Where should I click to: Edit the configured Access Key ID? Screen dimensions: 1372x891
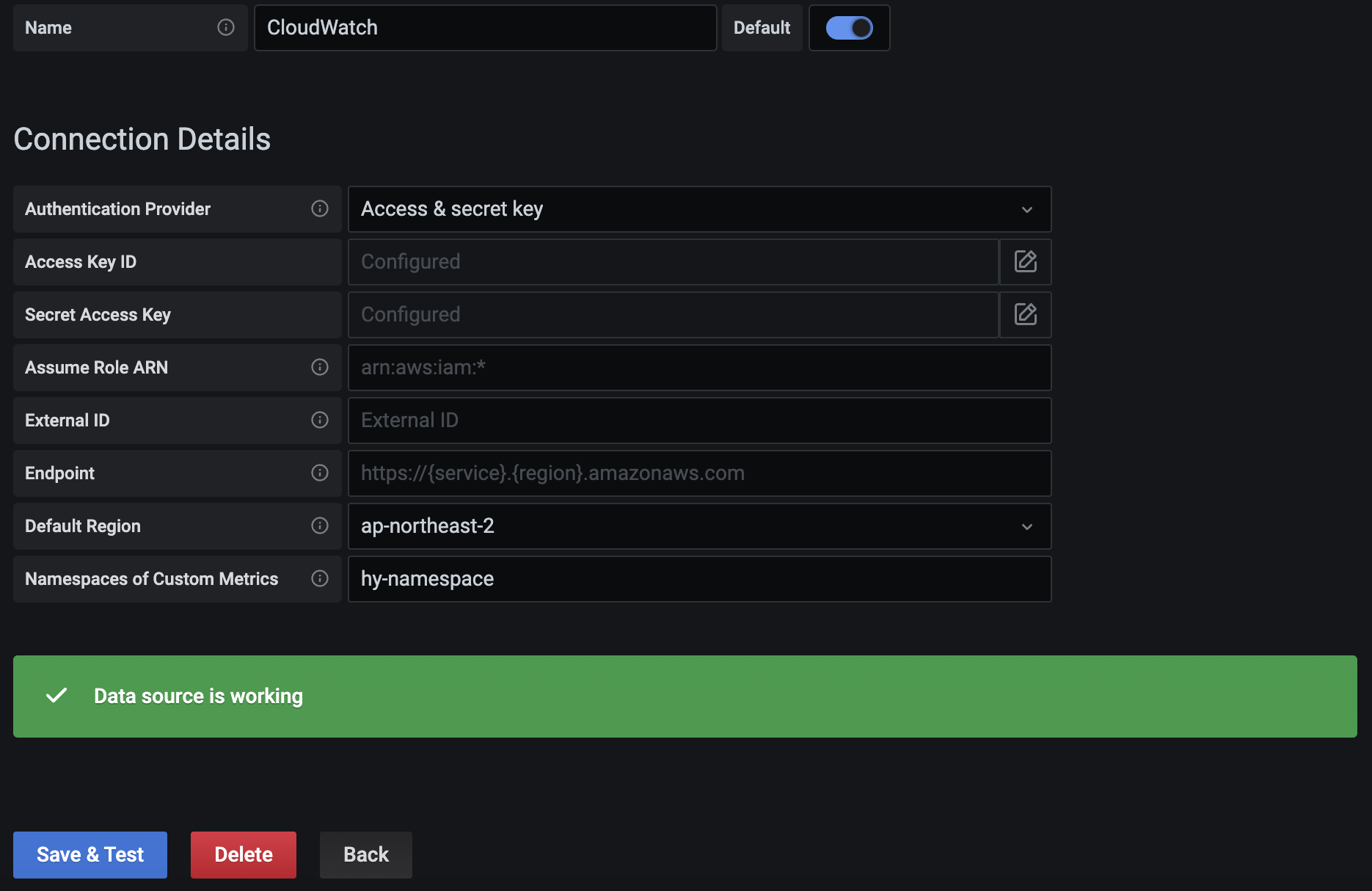point(1026,261)
